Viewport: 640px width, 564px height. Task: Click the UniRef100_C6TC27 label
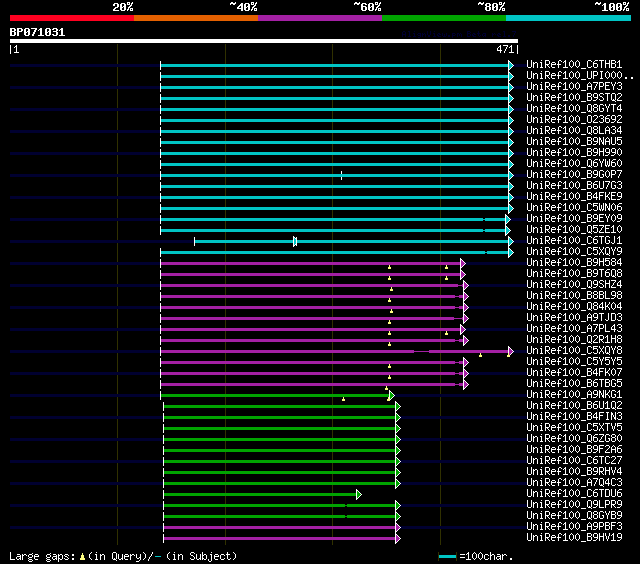(574, 461)
